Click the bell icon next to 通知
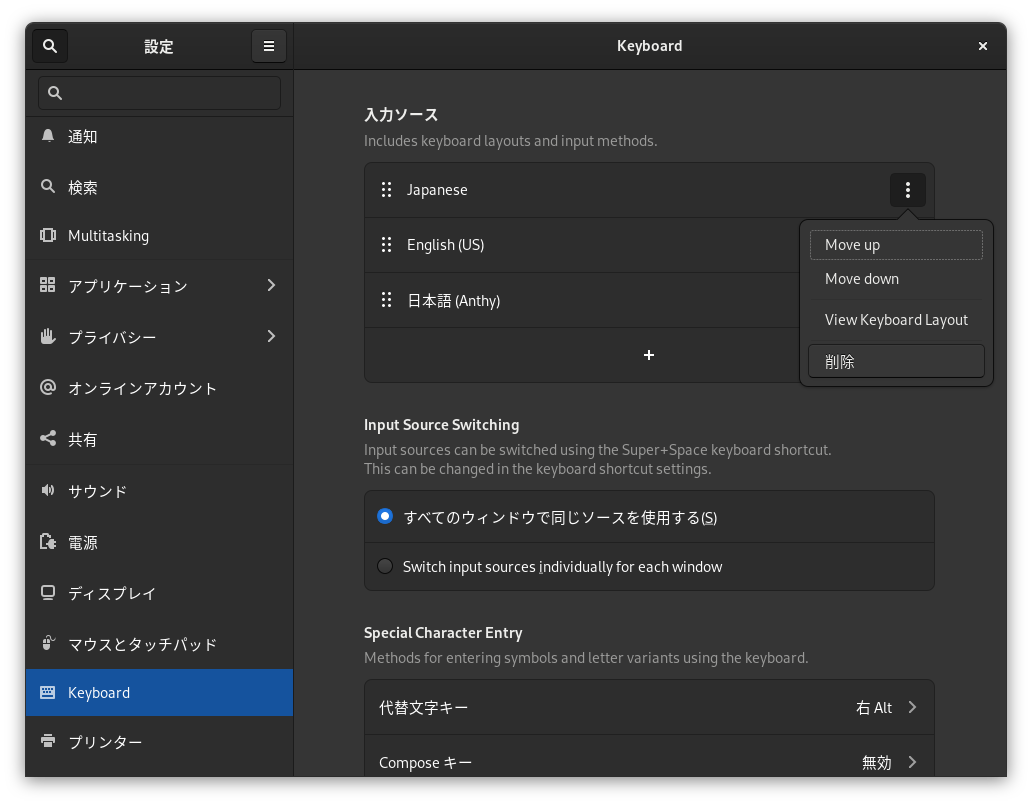 click(x=47, y=136)
